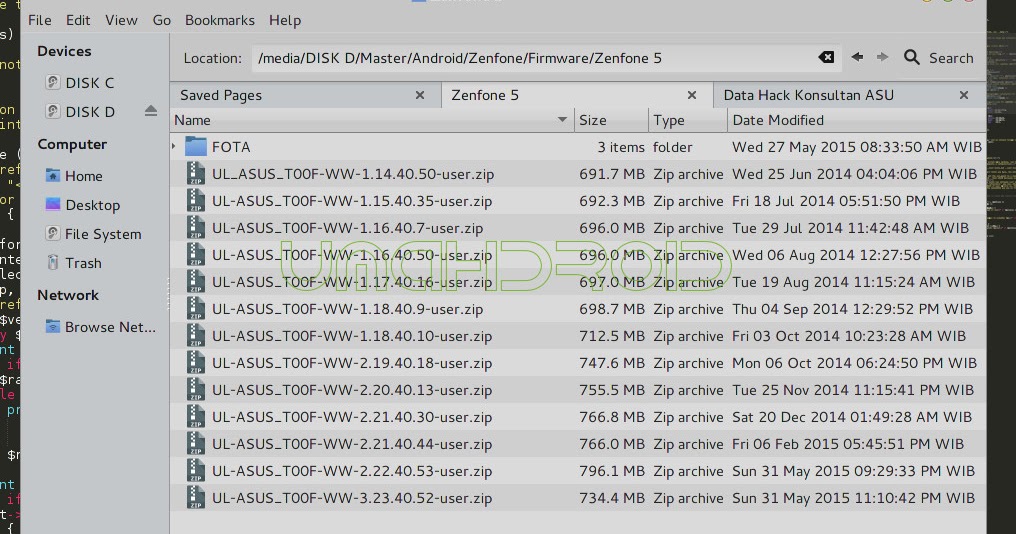This screenshot has height=534, width=1016.
Task: Sort by the Size column header
Action: [611, 120]
